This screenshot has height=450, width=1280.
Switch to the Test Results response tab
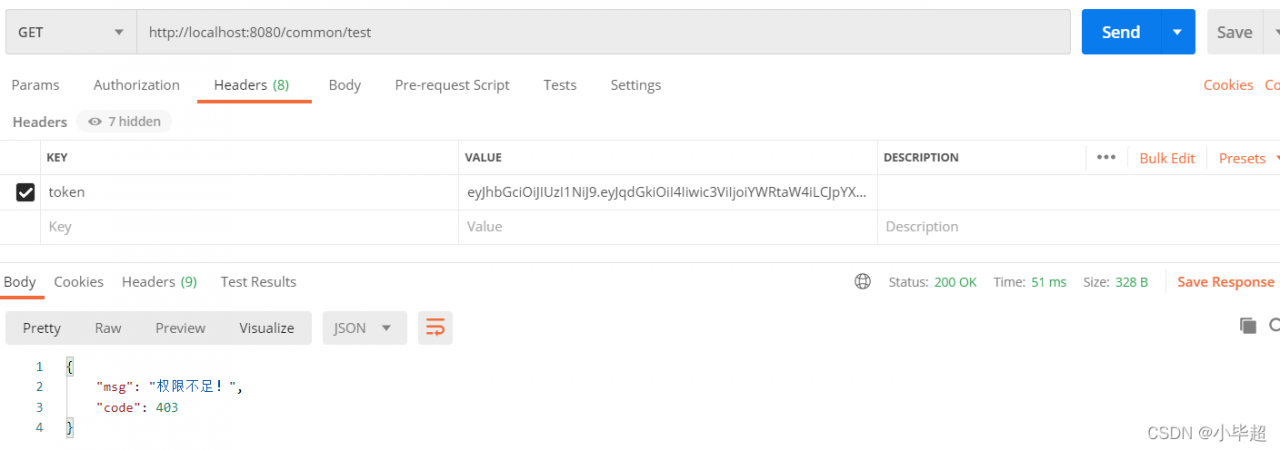pyautogui.click(x=258, y=282)
